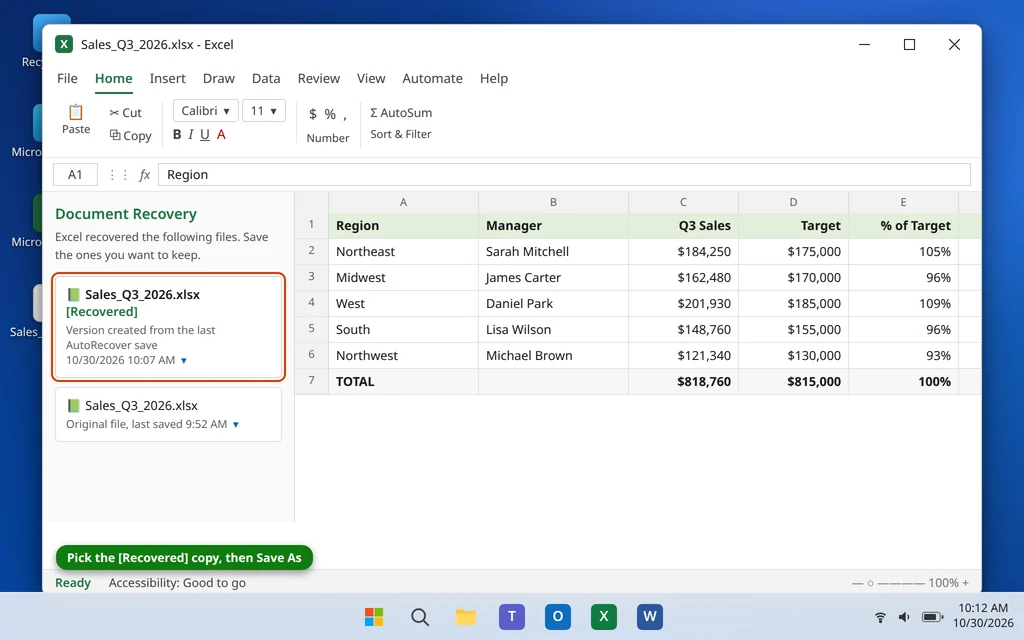
Task: Open the taskbar clock showing 10:12 AM
Action: coord(983,616)
